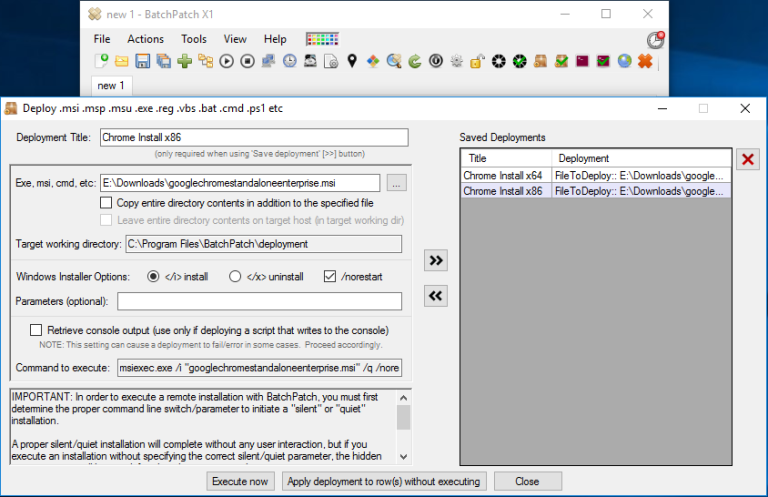Click the blue floppy disk save icon
This screenshot has width=768, height=497.
click(x=143, y=62)
